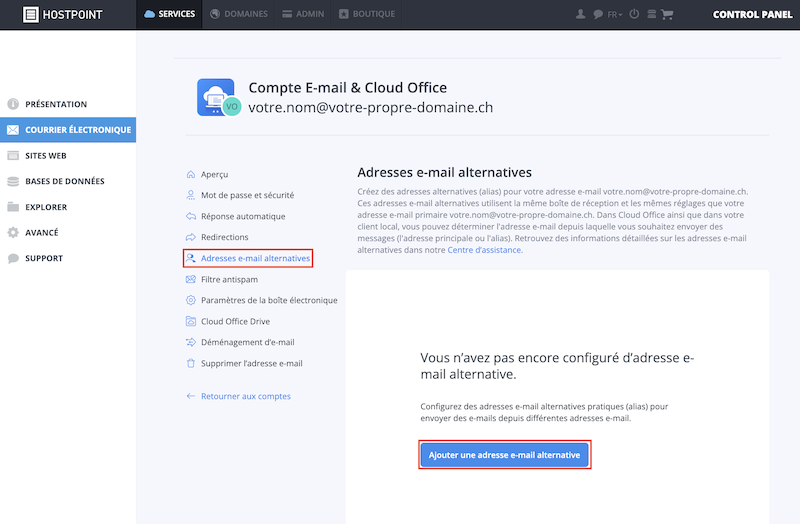The width and height of the screenshot is (800, 524).
Task: Click the gear icon for Paramètres de la boîte
Action: click(191, 300)
